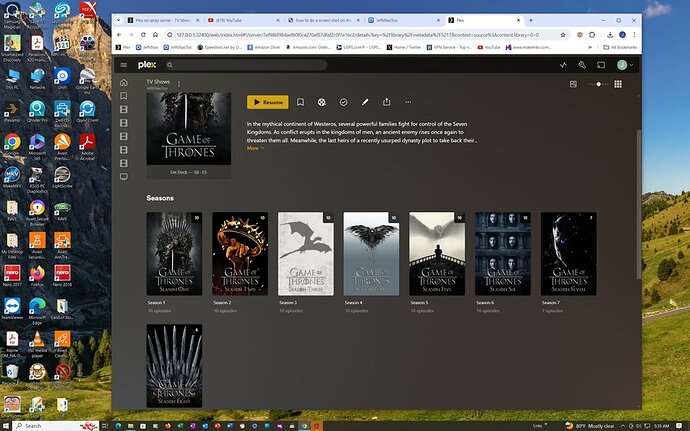690x431 pixels.
Task: Click the share icon beside the pencil
Action: (386, 102)
